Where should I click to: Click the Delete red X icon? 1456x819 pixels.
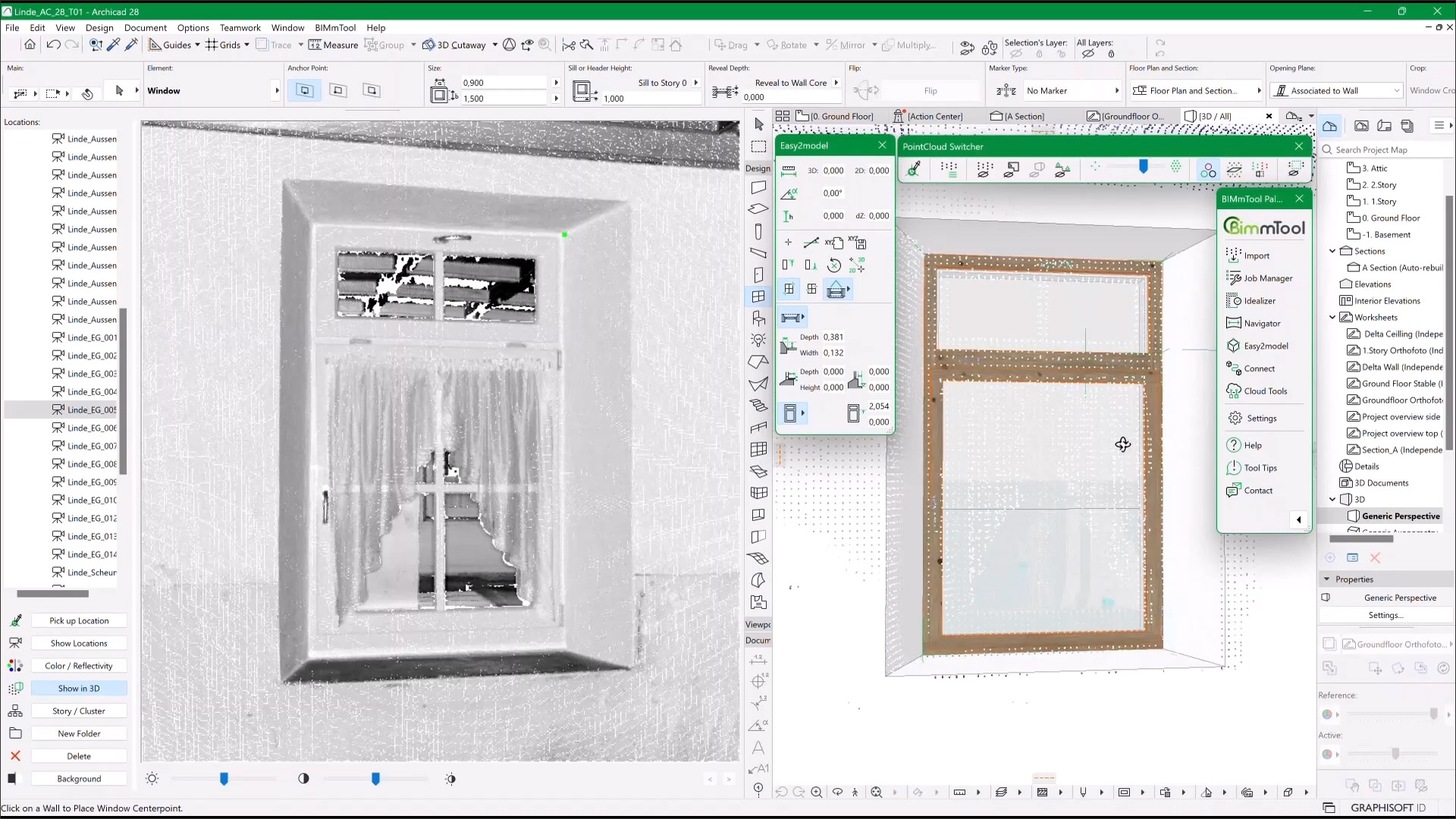tap(15, 756)
